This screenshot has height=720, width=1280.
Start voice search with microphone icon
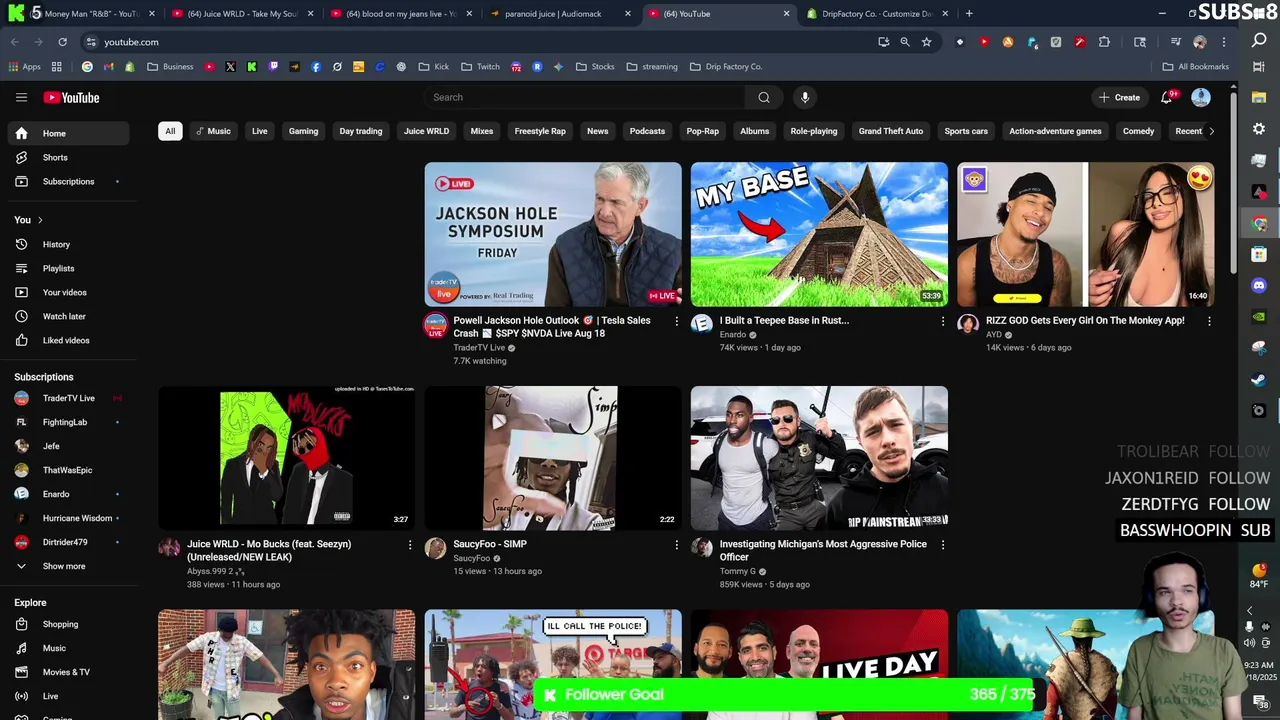click(x=805, y=97)
